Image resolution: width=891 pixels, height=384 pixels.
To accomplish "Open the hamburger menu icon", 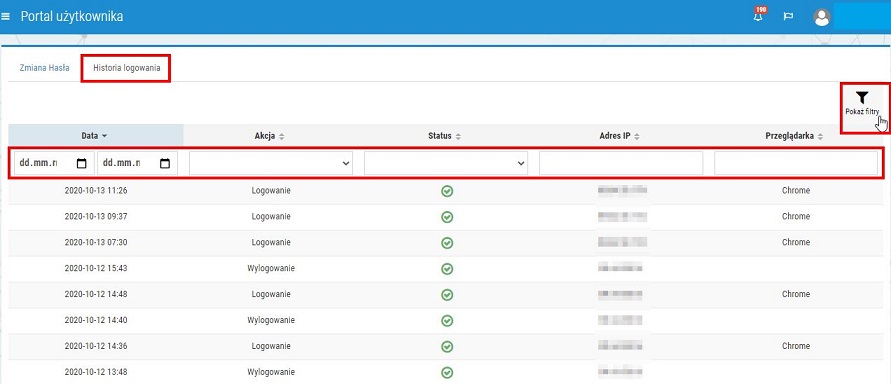I will pos(6,16).
